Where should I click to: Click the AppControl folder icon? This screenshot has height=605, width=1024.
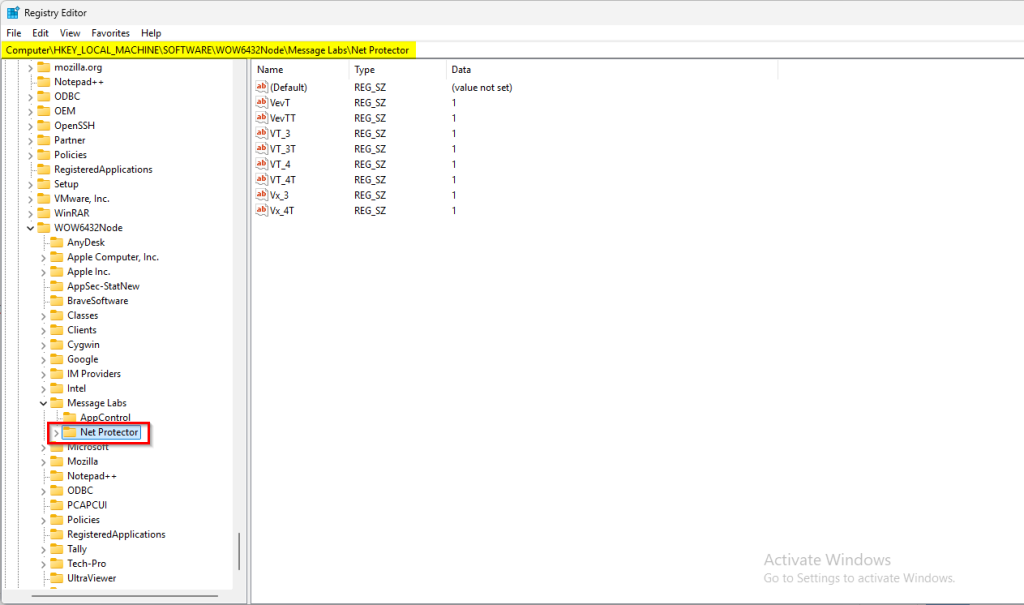(70, 417)
